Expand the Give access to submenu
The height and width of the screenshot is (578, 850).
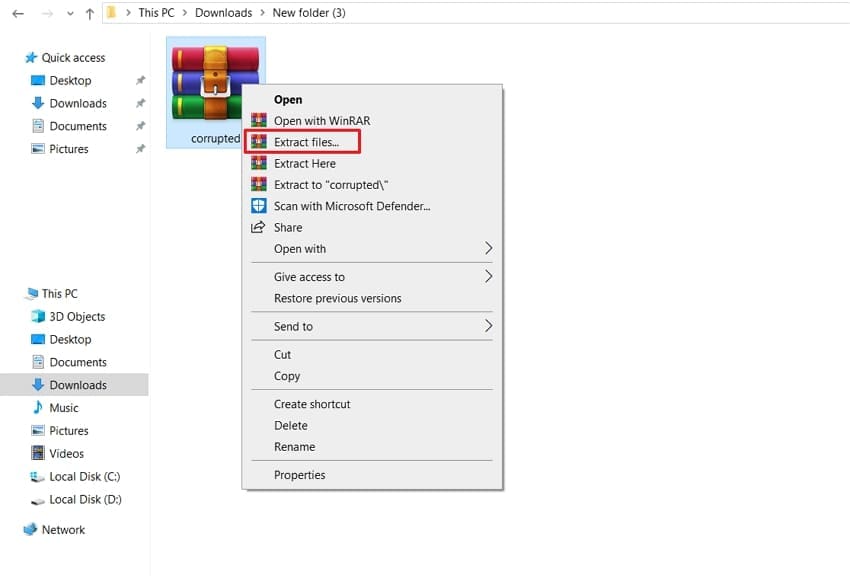[488, 277]
